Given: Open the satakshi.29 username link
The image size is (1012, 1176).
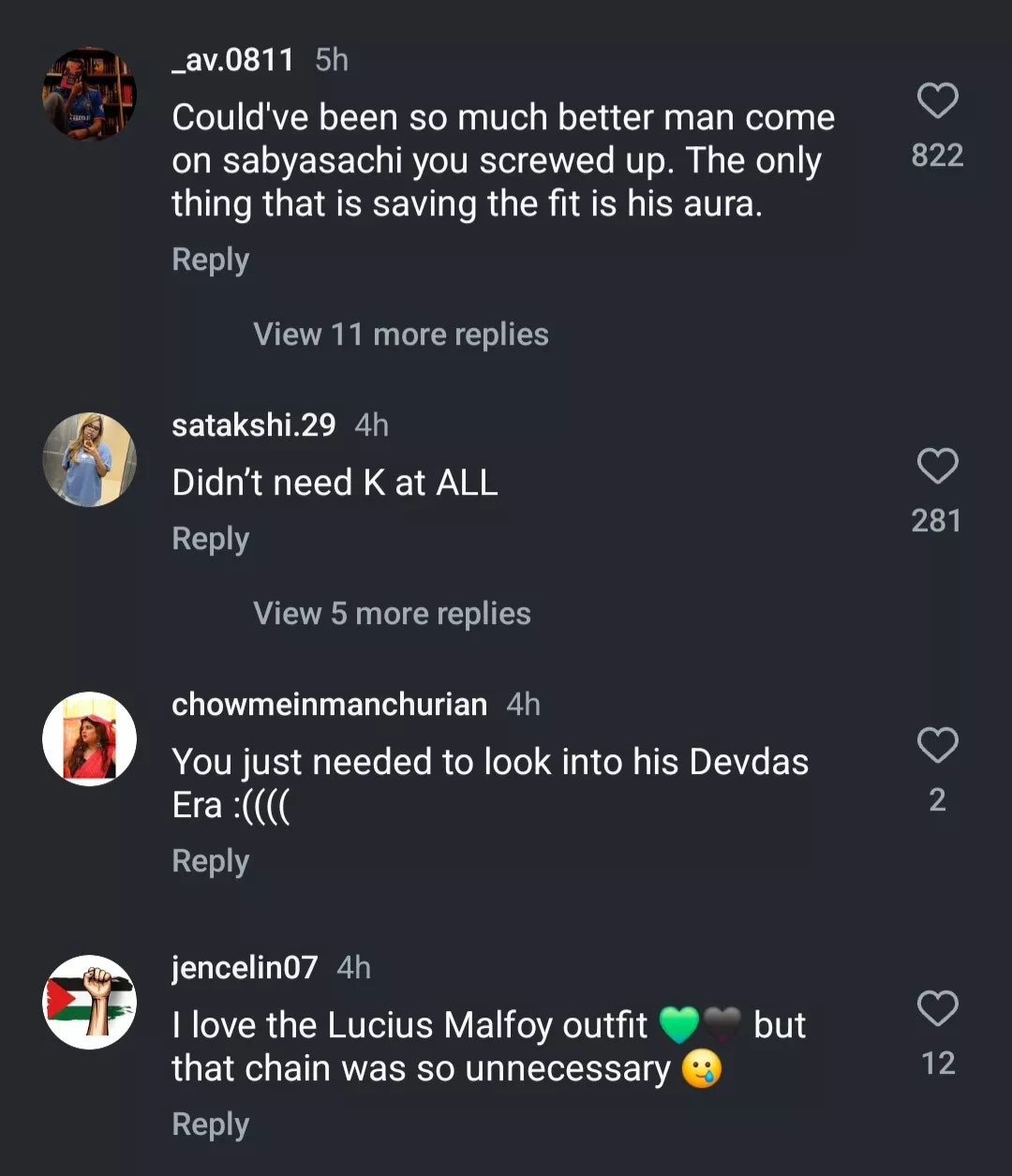Looking at the screenshot, I should [x=253, y=425].
